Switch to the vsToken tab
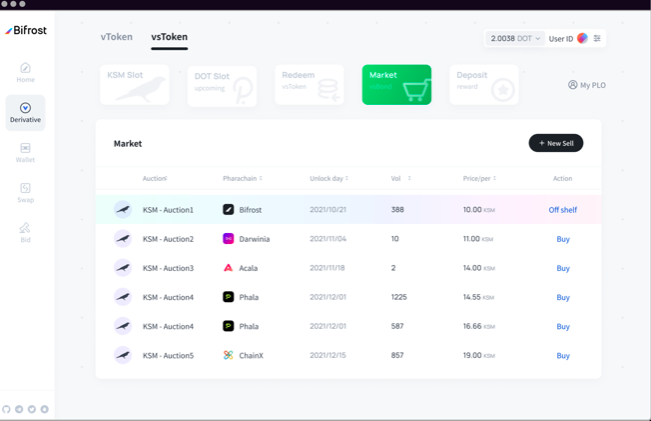Screen dimensions: 651x421 coord(169,37)
